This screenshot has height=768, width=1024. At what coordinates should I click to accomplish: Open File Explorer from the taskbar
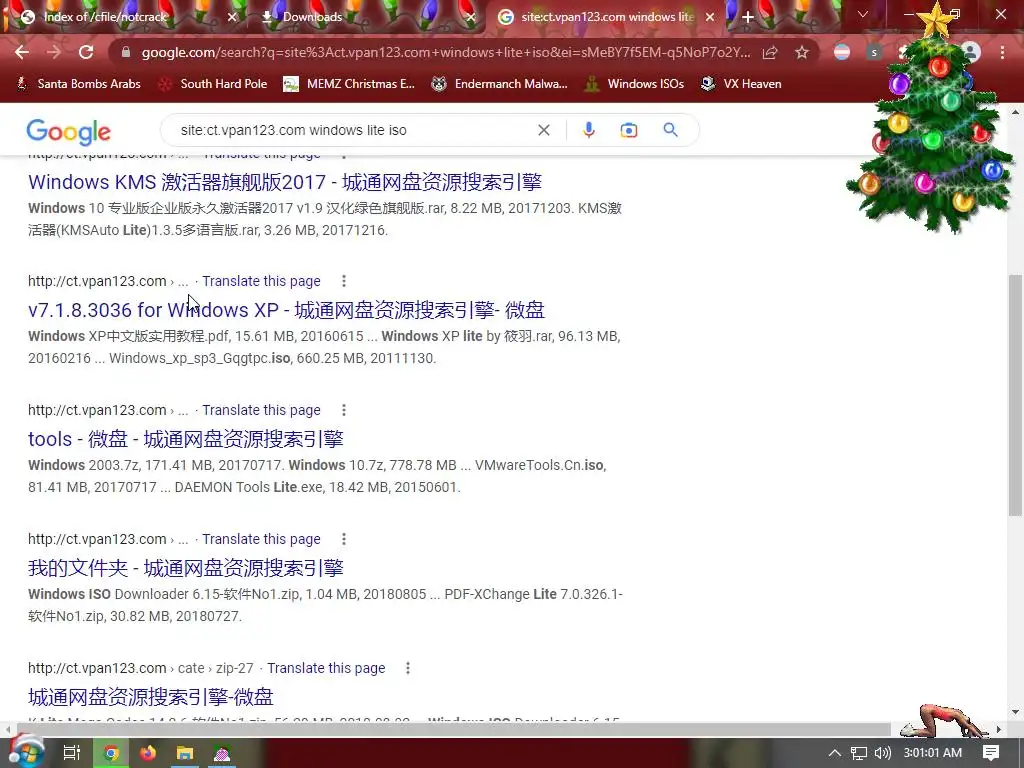point(185,753)
